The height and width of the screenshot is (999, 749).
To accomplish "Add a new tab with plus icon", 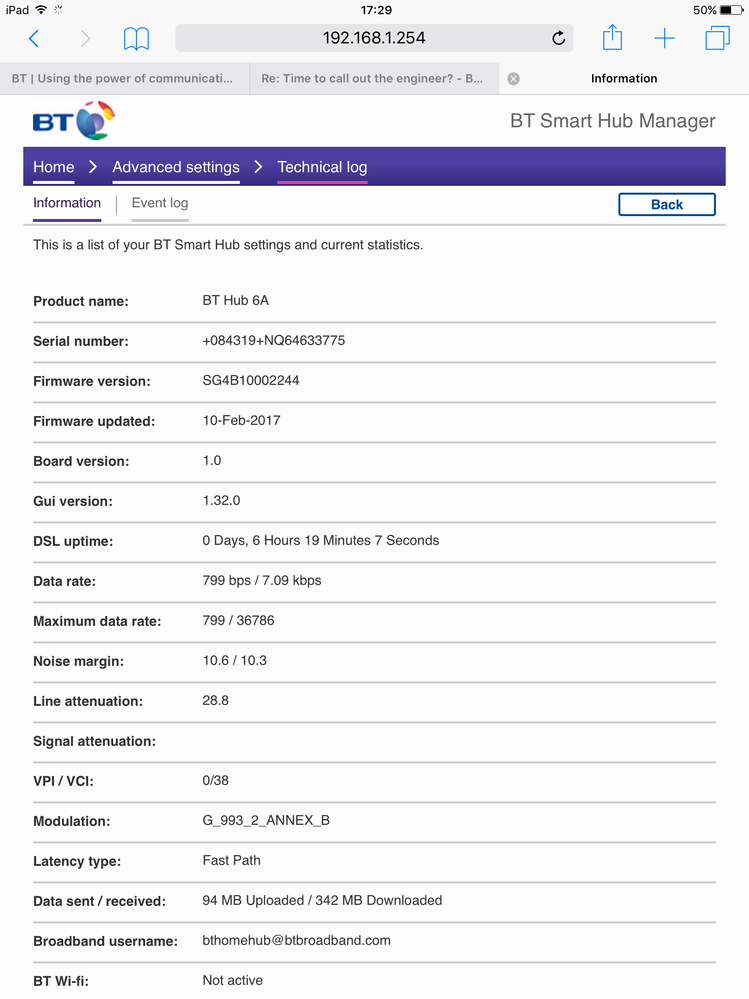I will pyautogui.click(x=664, y=38).
